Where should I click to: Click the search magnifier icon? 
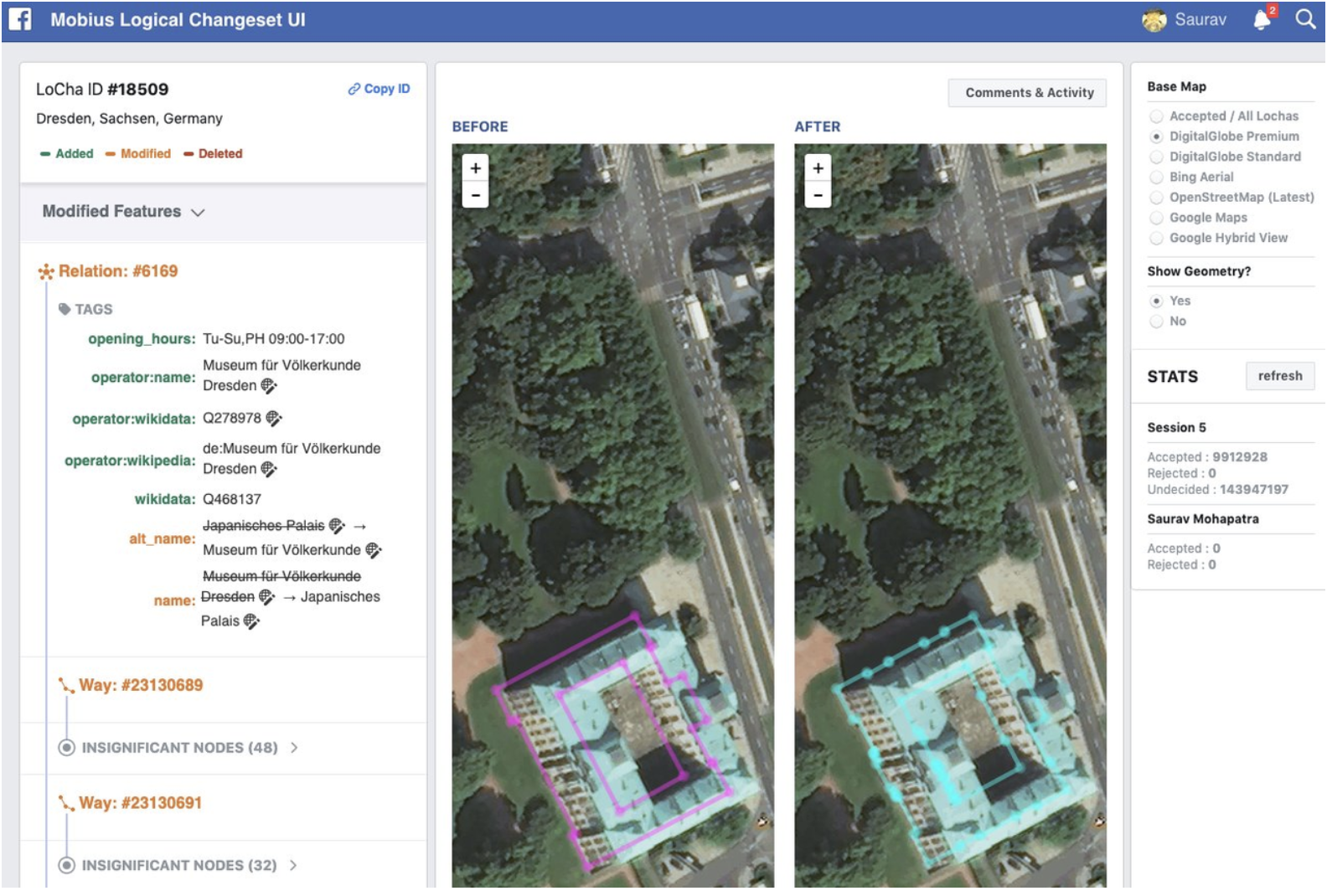(x=1305, y=19)
